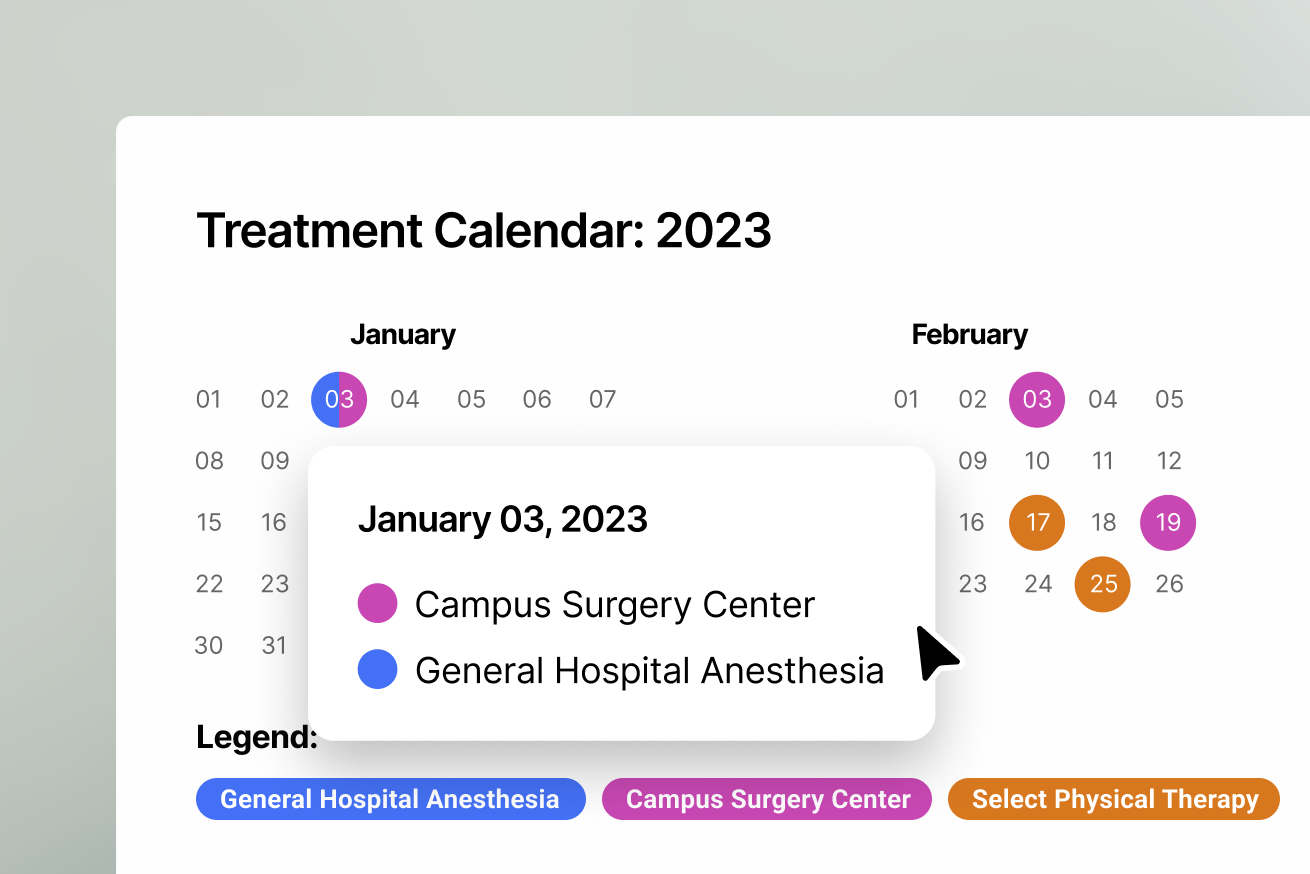Select Select Physical Therapy legend pill

coord(1114,799)
